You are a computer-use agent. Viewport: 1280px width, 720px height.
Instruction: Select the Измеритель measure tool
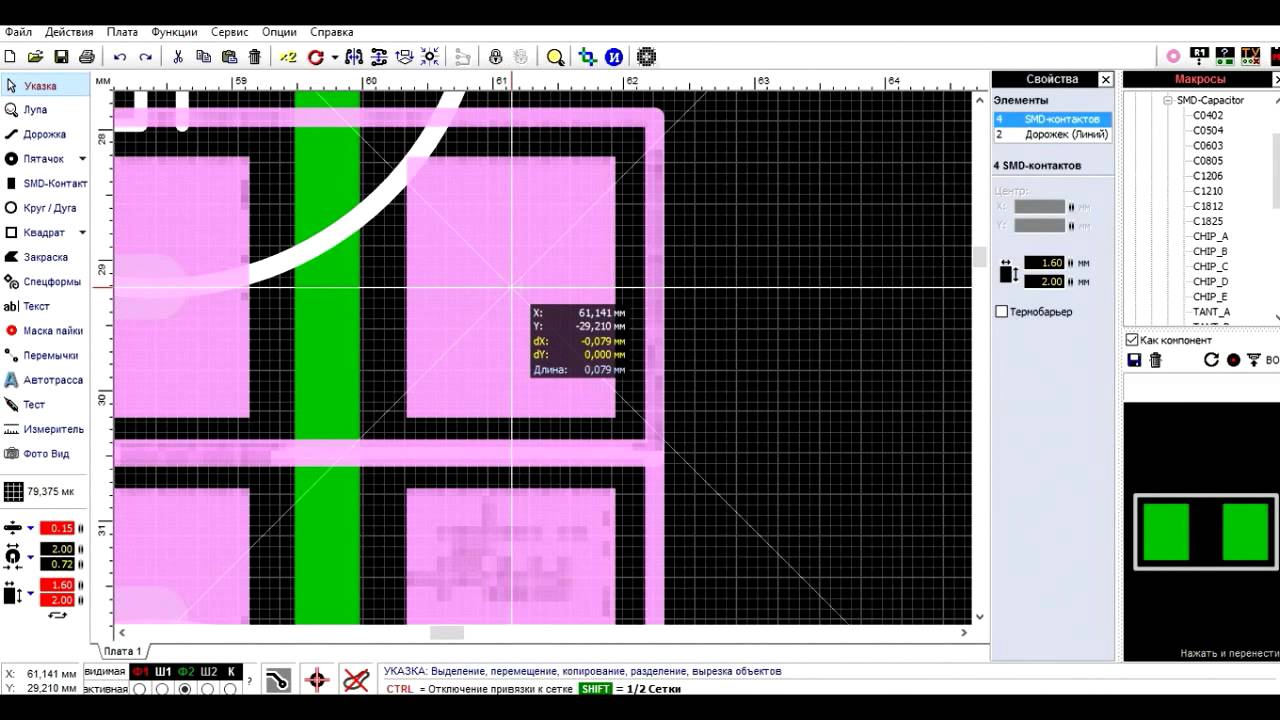tap(44, 429)
